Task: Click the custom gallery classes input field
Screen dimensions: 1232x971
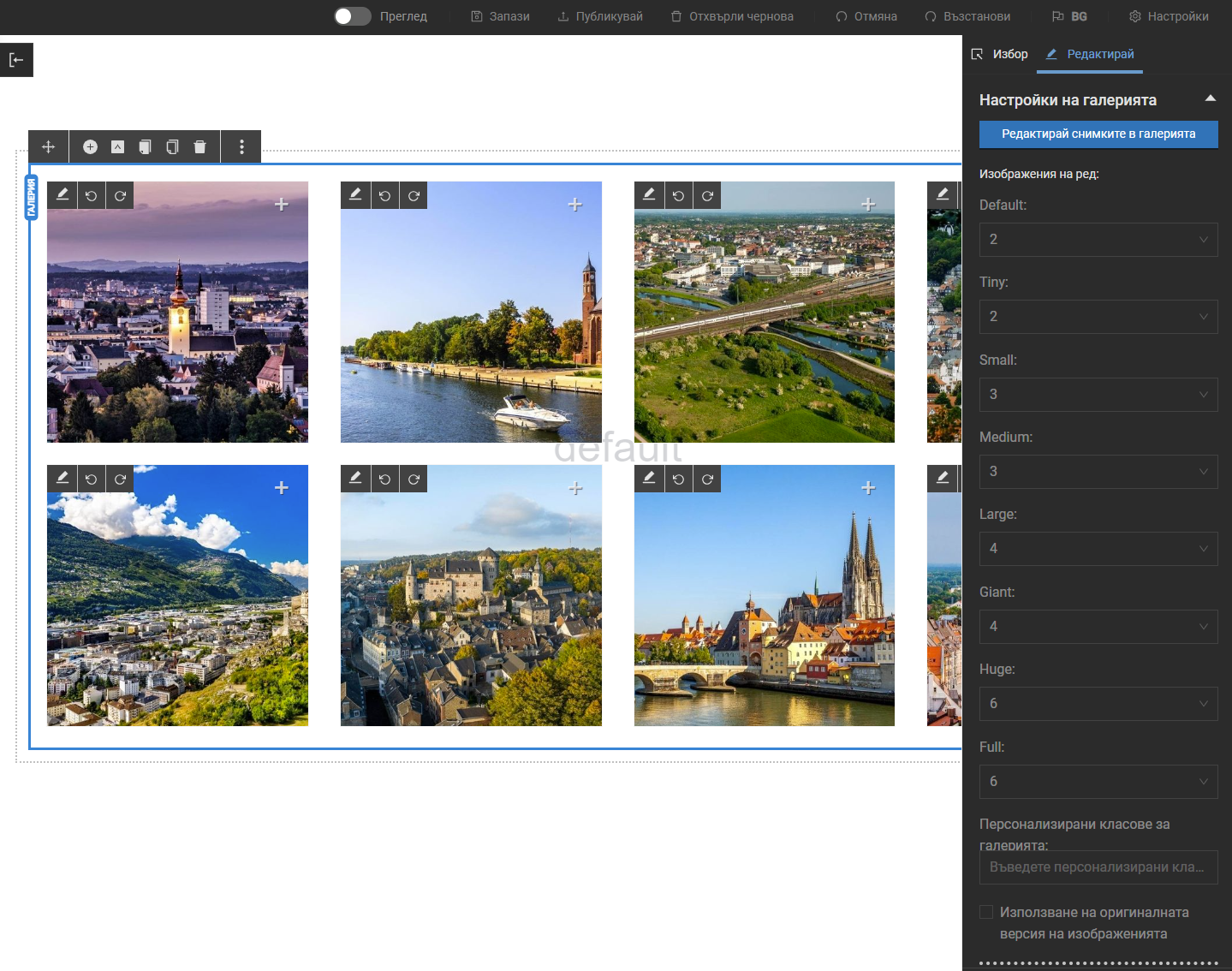Action: (x=1098, y=867)
